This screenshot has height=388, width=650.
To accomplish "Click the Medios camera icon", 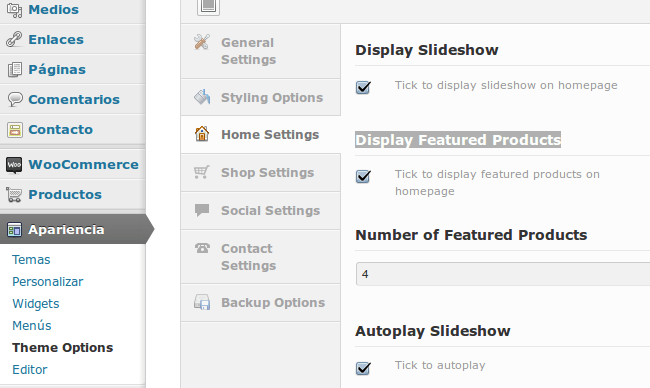I will tap(15, 10).
